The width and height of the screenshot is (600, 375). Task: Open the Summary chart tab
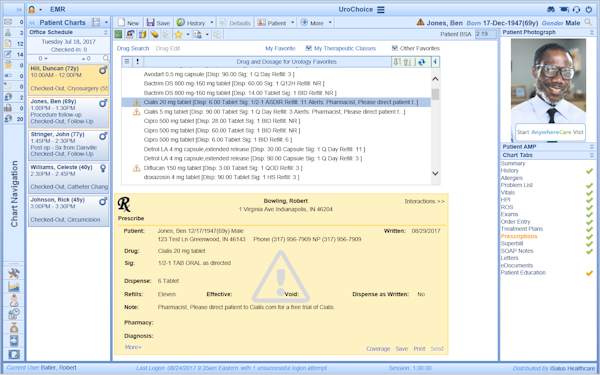[513, 163]
